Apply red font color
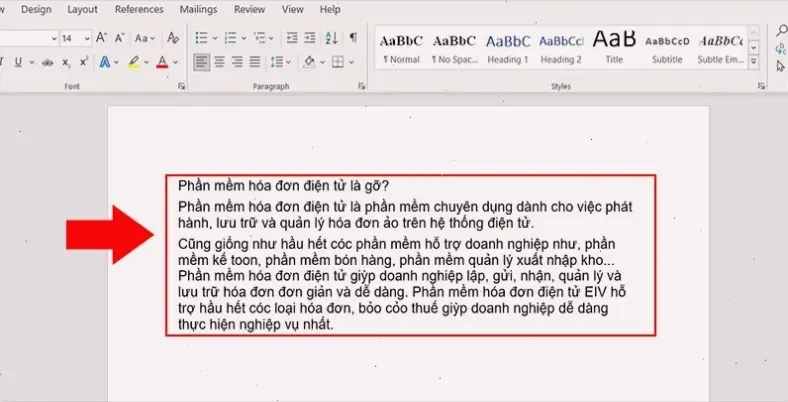Image resolution: width=788 pixels, height=402 pixels. tap(162, 62)
